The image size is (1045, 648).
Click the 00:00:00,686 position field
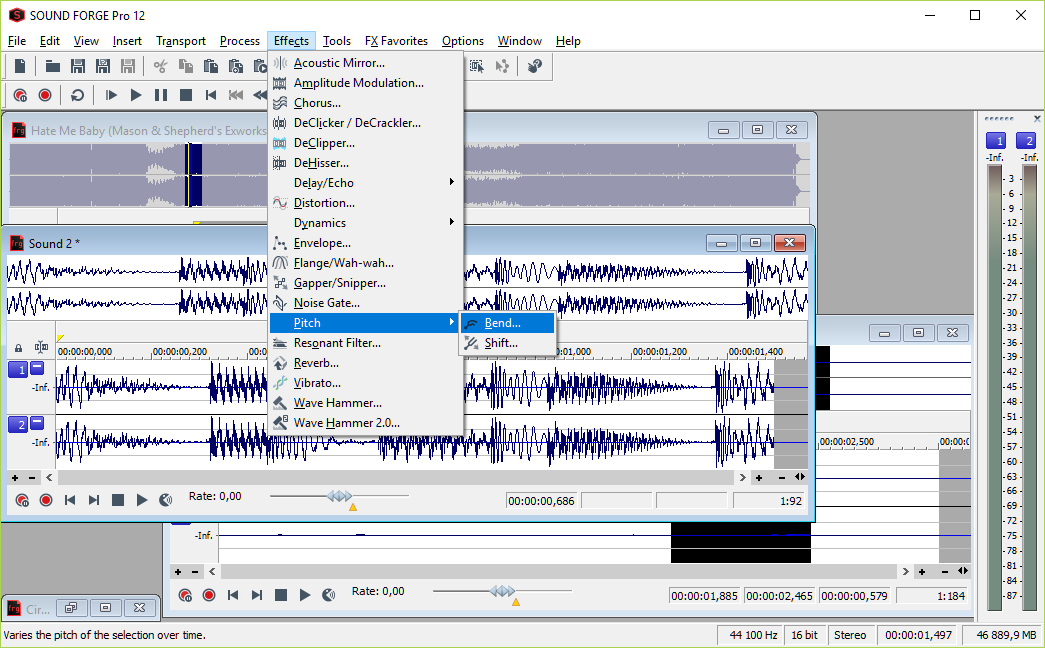click(x=542, y=501)
